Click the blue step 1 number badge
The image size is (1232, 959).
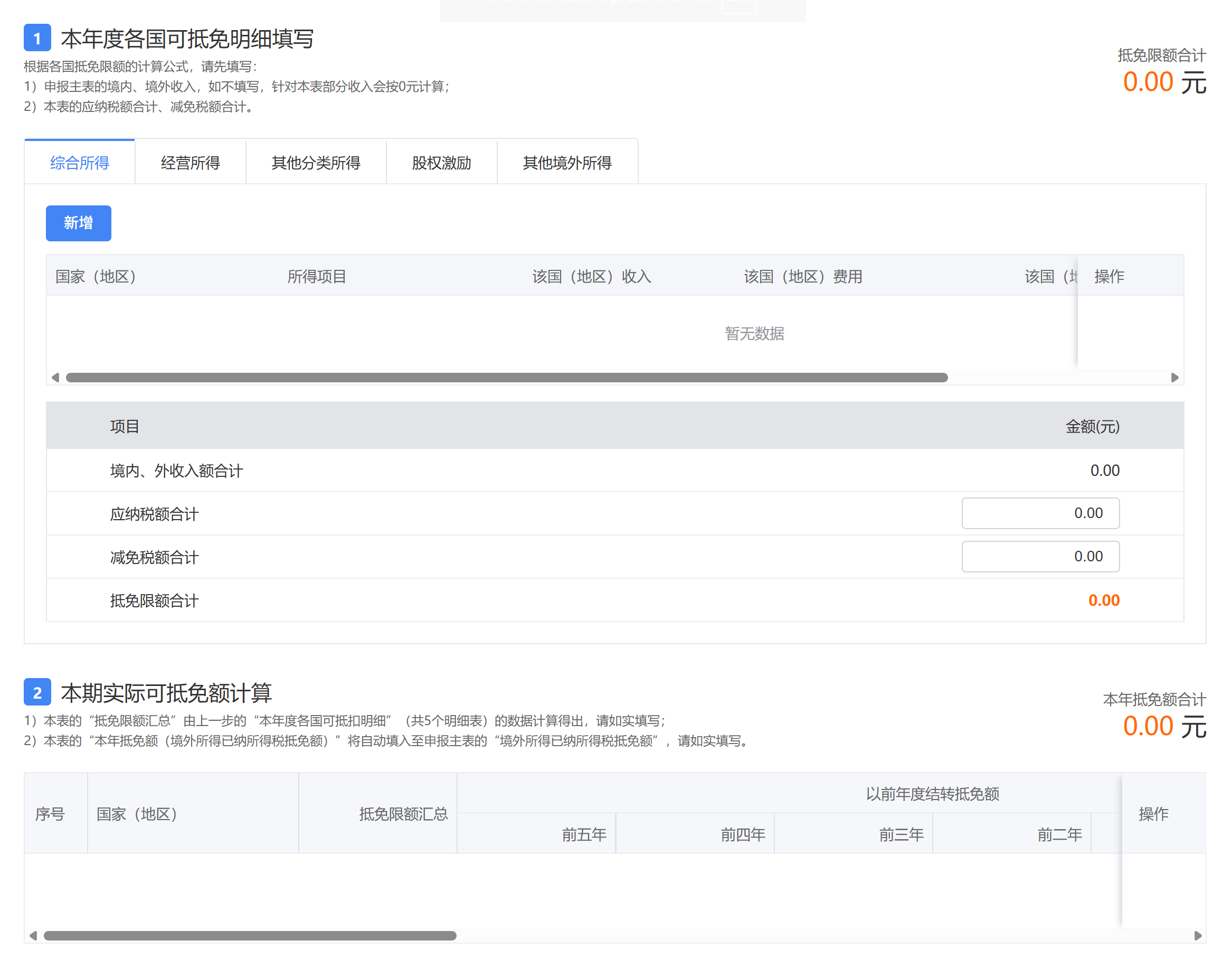coord(37,38)
